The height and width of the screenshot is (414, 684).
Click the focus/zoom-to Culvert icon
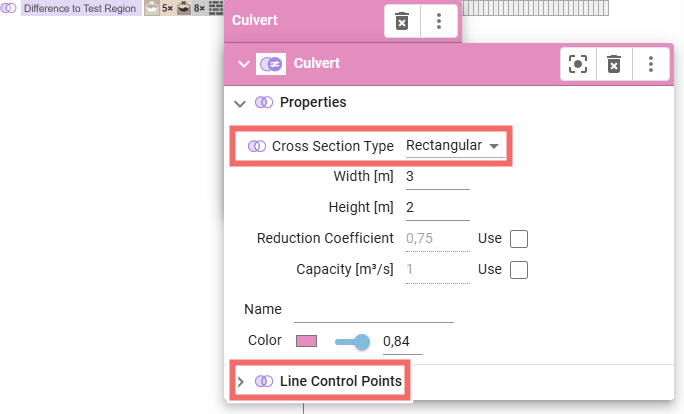point(578,64)
